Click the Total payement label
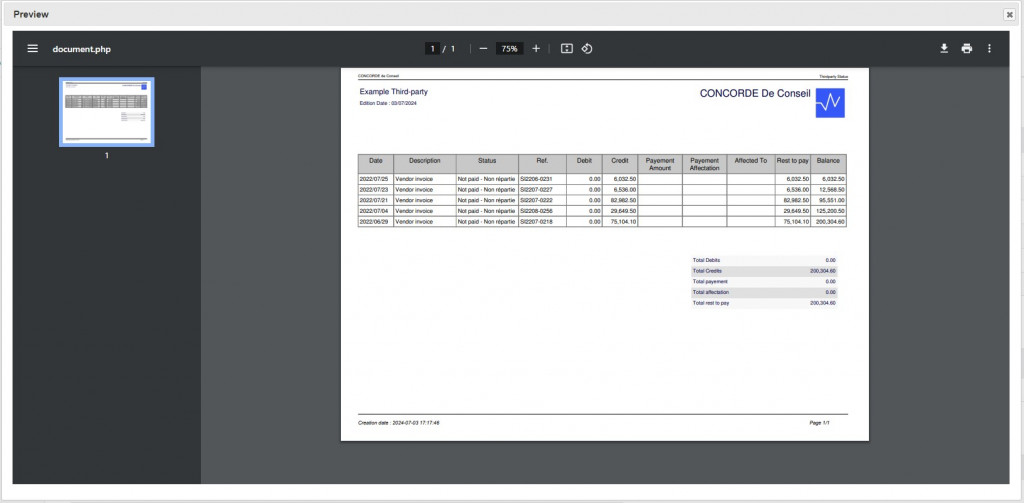The width and height of the screenshot is (1024, 503). 710,282
